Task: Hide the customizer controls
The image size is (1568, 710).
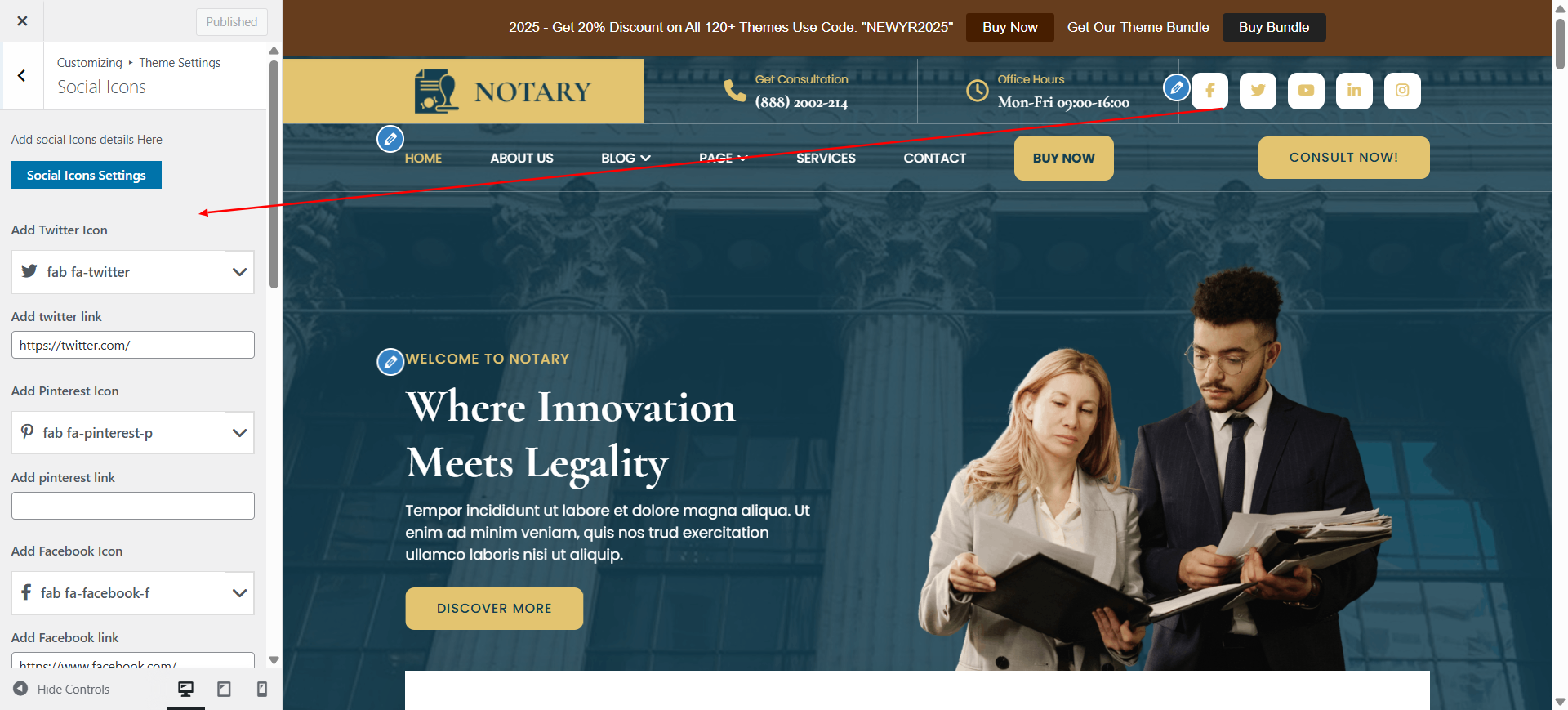Action: point(61,689)
